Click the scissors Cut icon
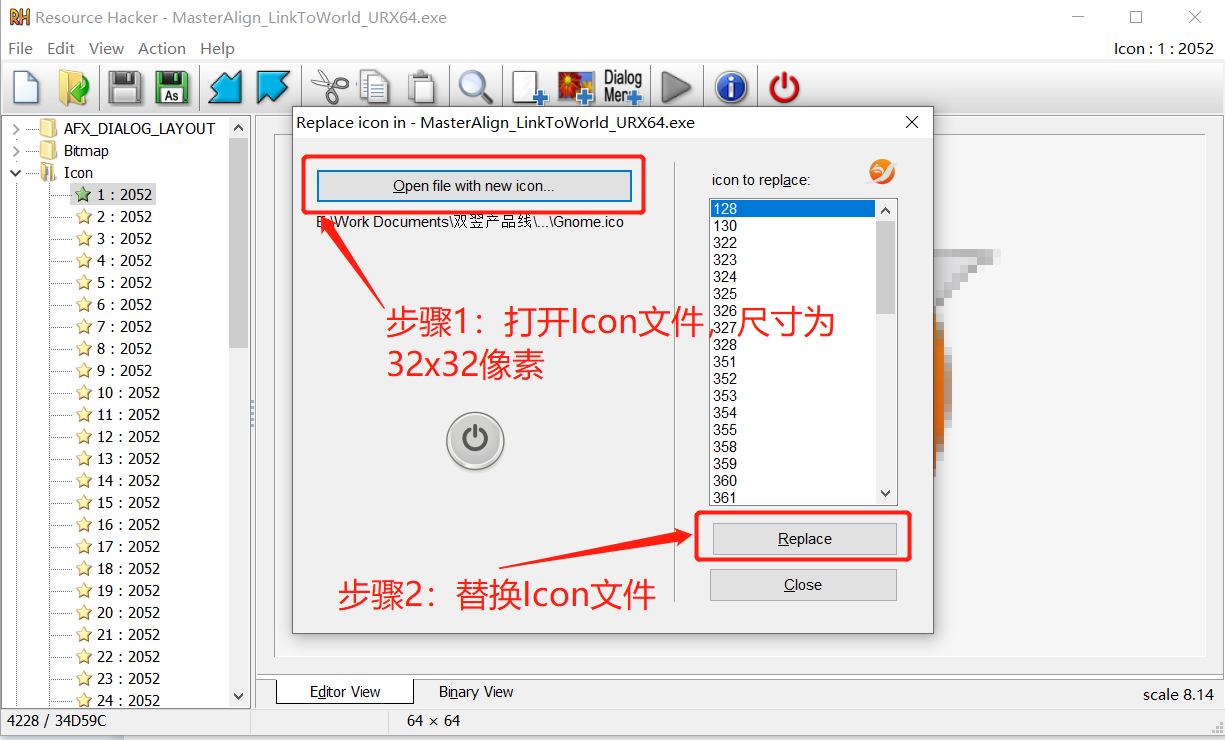1225x740 pixels. tap(327, 87)
